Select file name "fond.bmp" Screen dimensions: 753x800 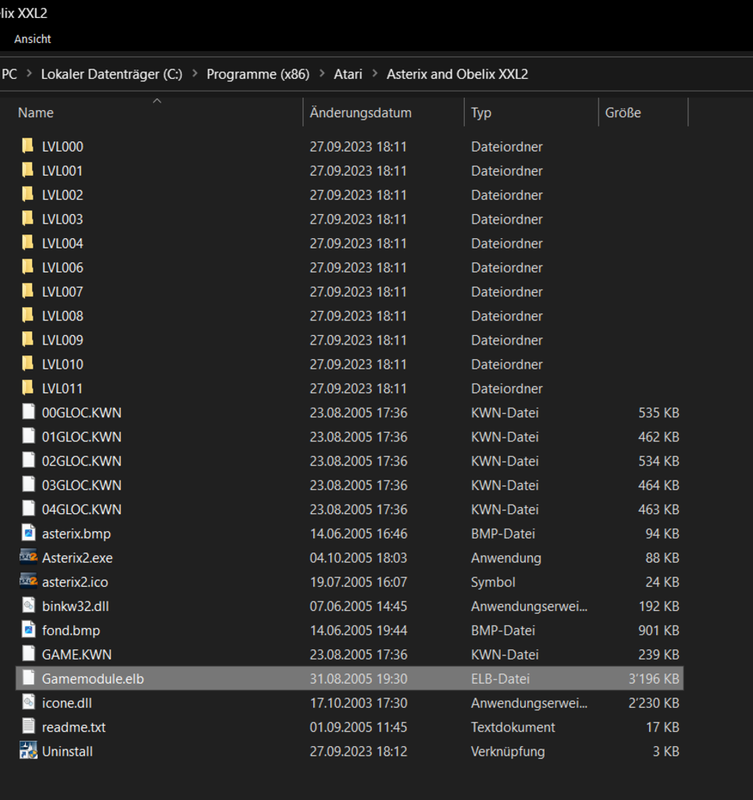(x=71, y=630)
